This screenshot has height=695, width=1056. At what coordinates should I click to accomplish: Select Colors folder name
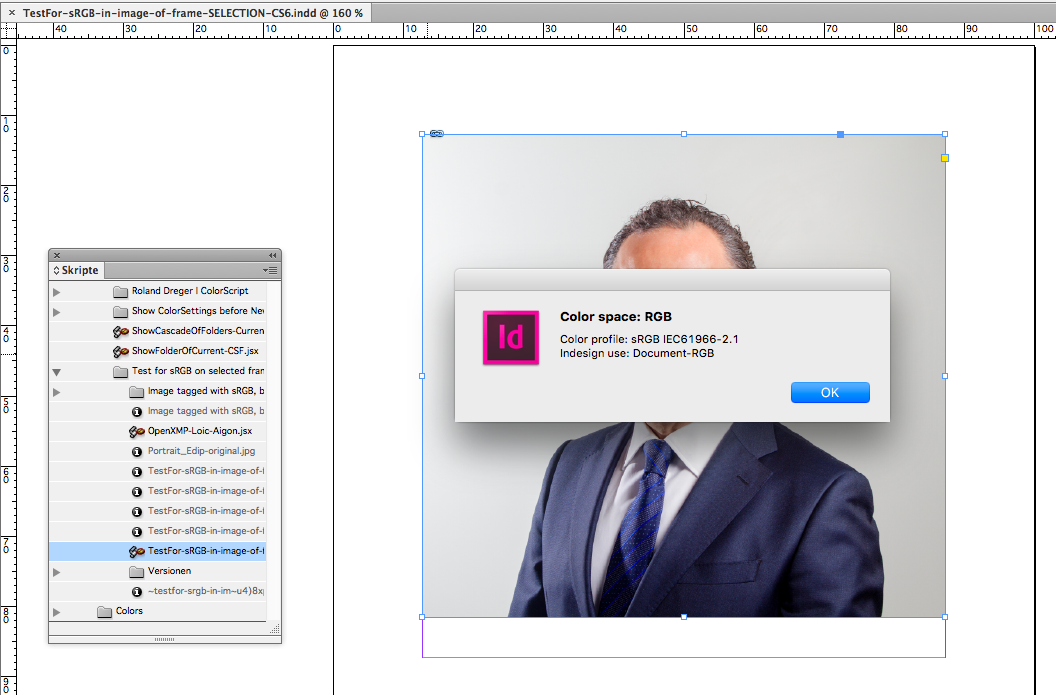[x=129, y=611]
